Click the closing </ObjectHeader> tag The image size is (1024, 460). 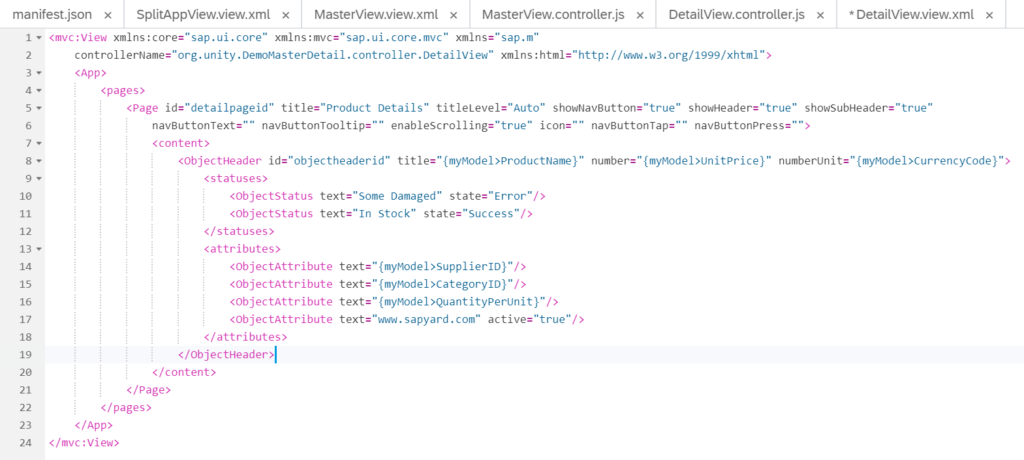pos(226,355)
